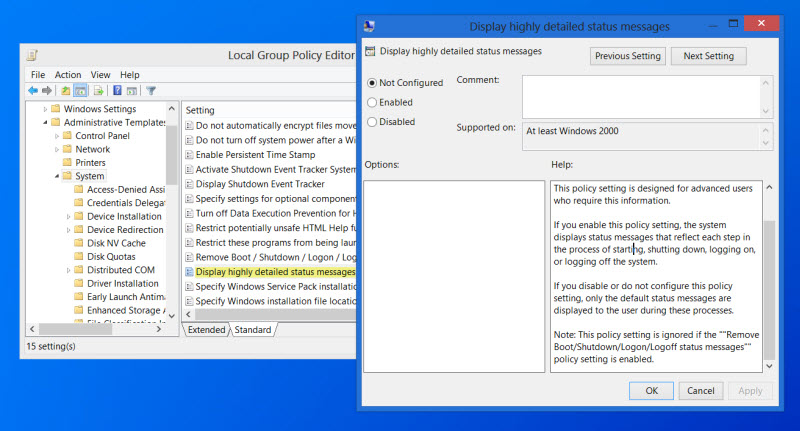Click the Export List toolbar icon

[98, 91]
